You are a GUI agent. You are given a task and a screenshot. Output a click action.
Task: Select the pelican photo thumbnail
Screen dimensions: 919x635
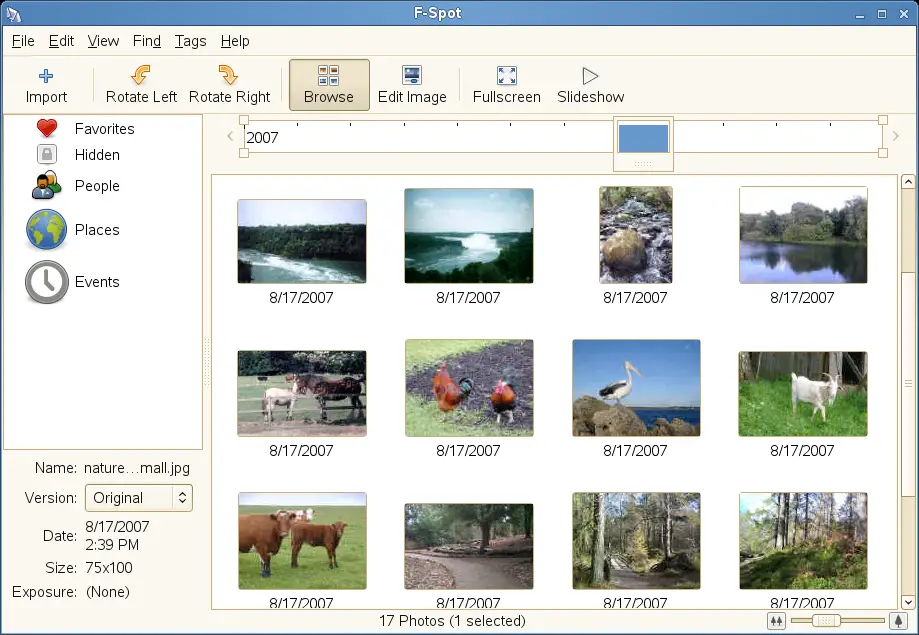[636, 388]
